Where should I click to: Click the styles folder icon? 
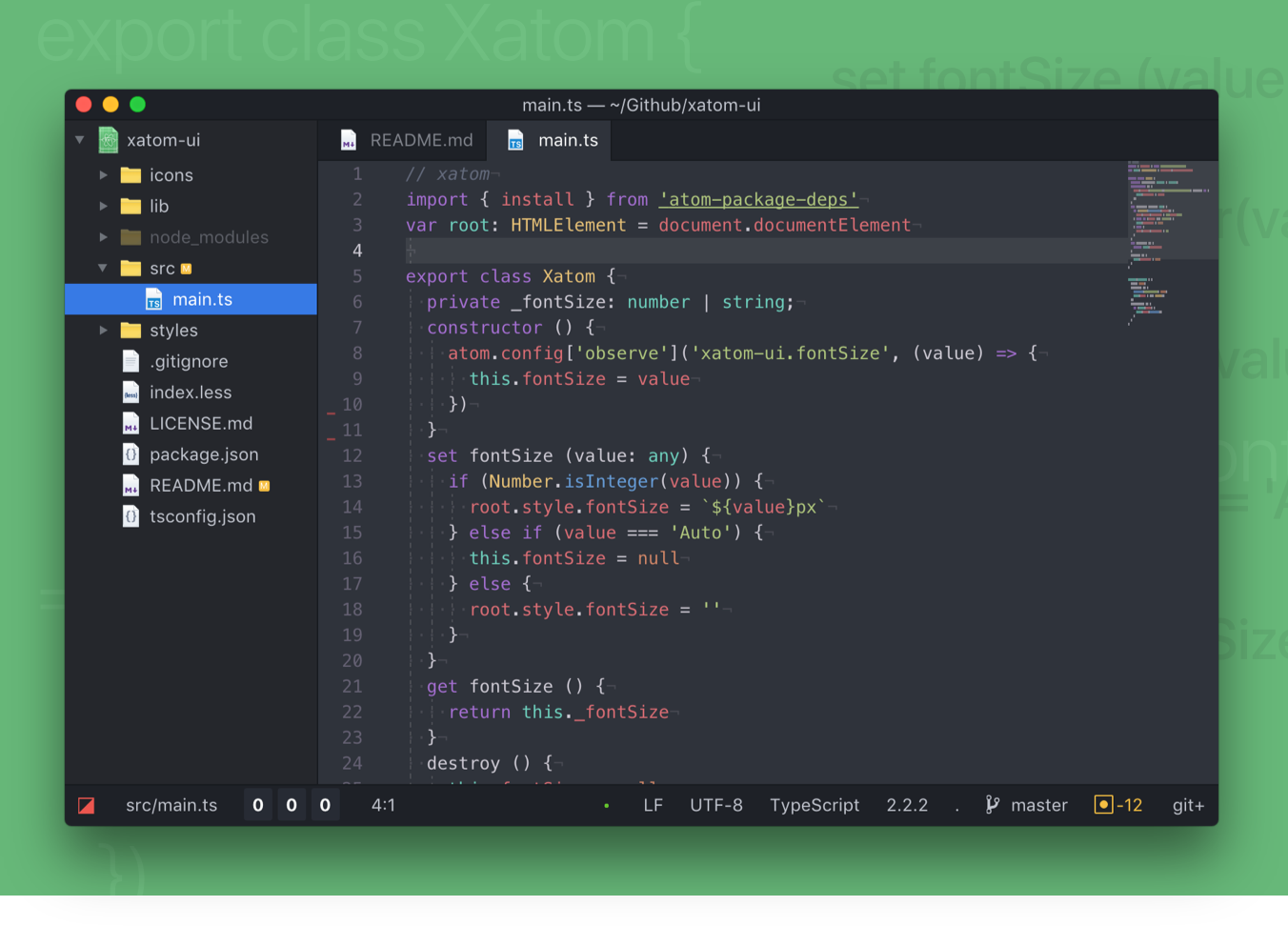(131, 331)
